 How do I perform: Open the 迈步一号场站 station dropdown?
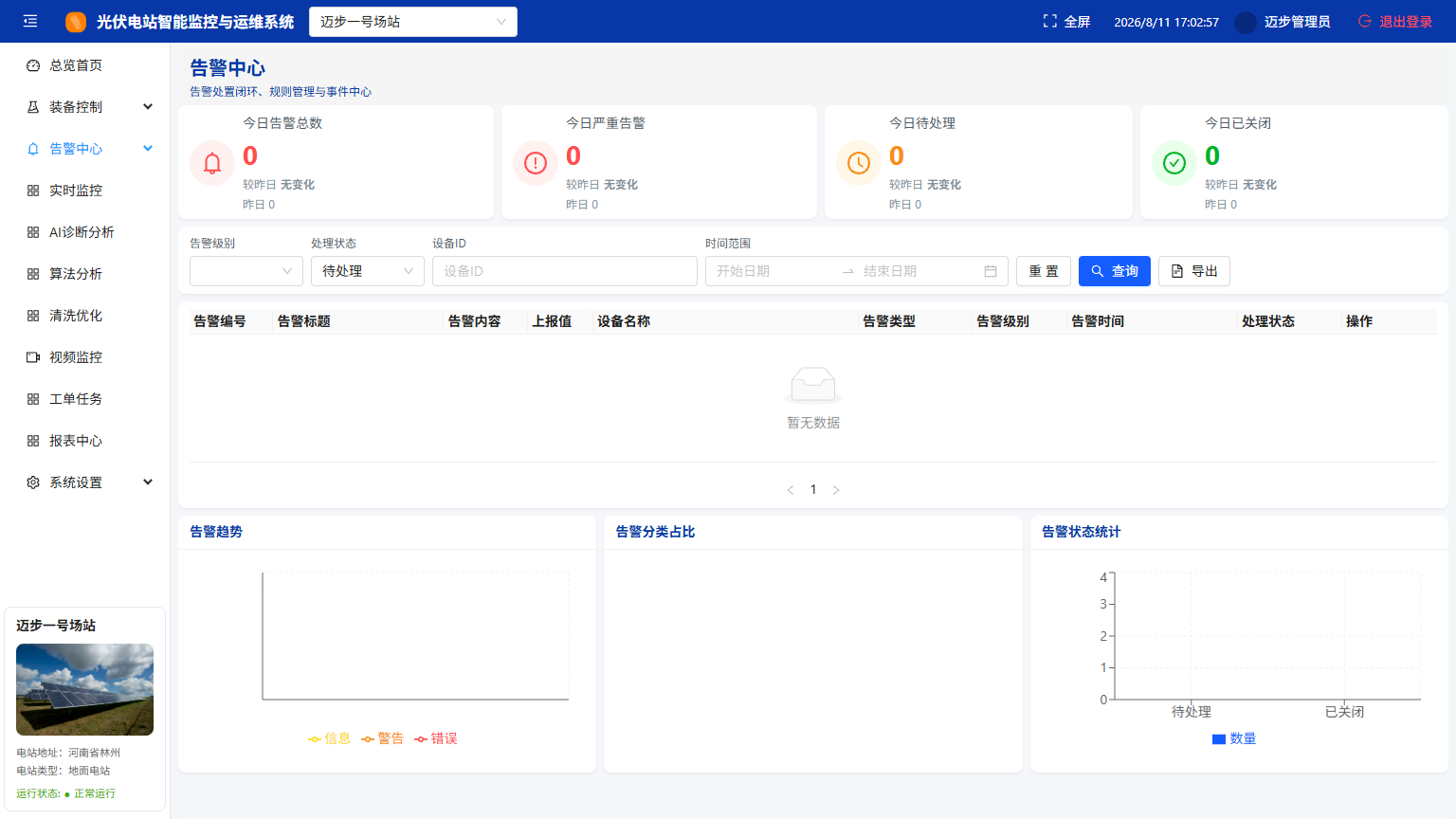413,22
